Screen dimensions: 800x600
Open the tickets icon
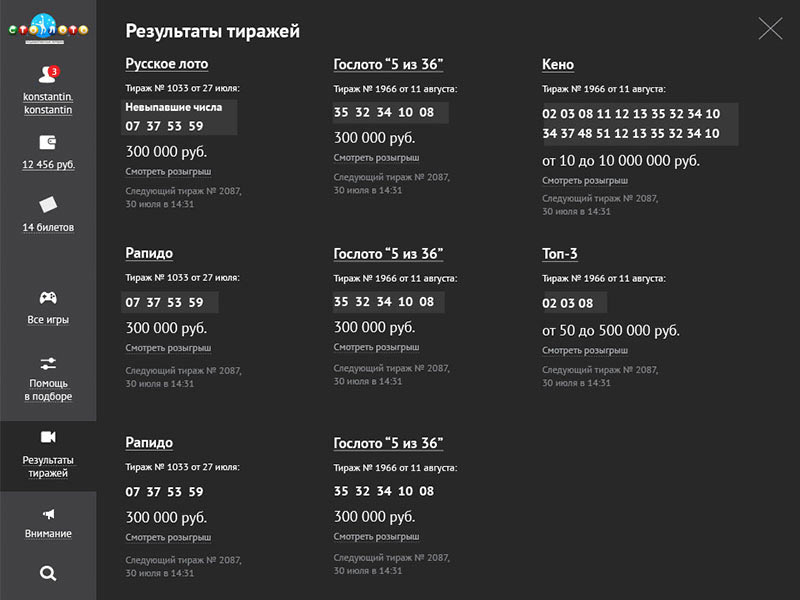[x=48, y=205]
